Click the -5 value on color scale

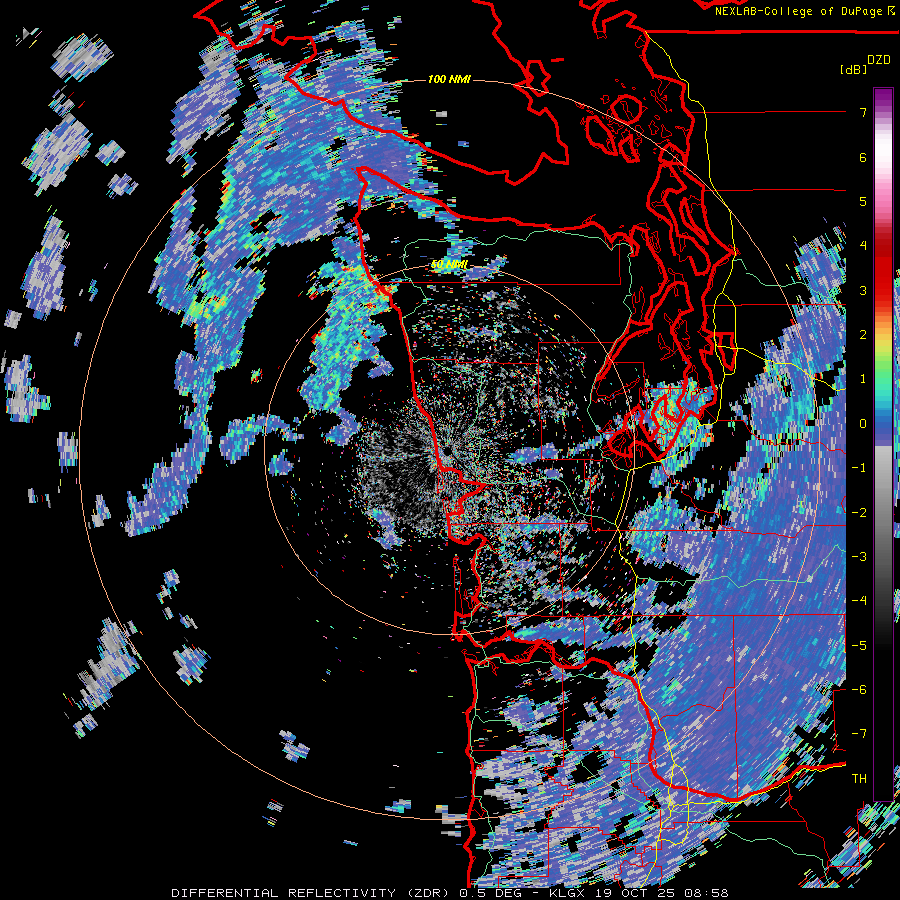pyautogui.click(x=859, y=646)
